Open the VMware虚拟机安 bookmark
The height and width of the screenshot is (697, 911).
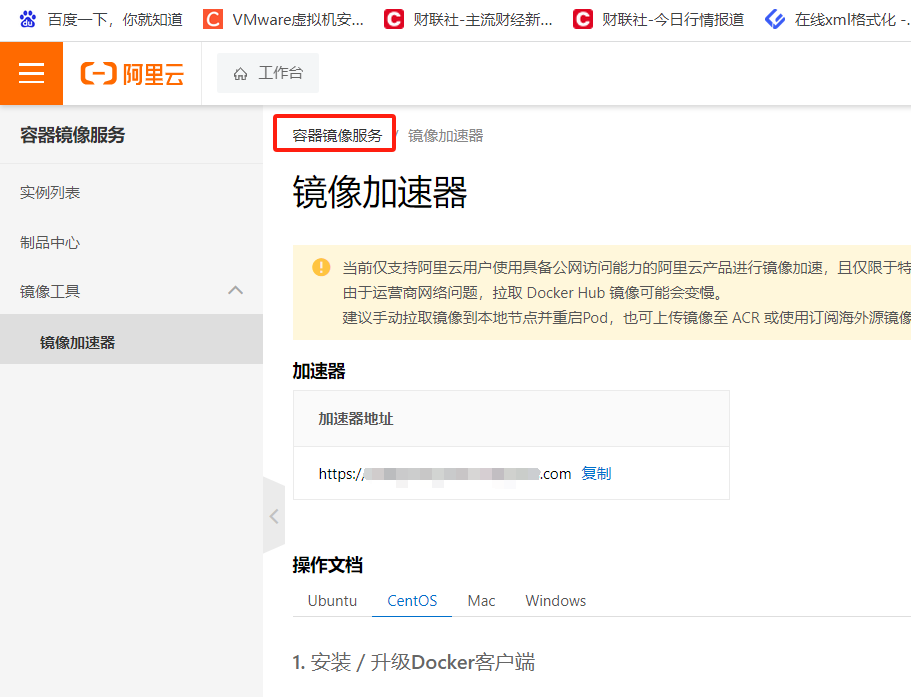[284, 20]
